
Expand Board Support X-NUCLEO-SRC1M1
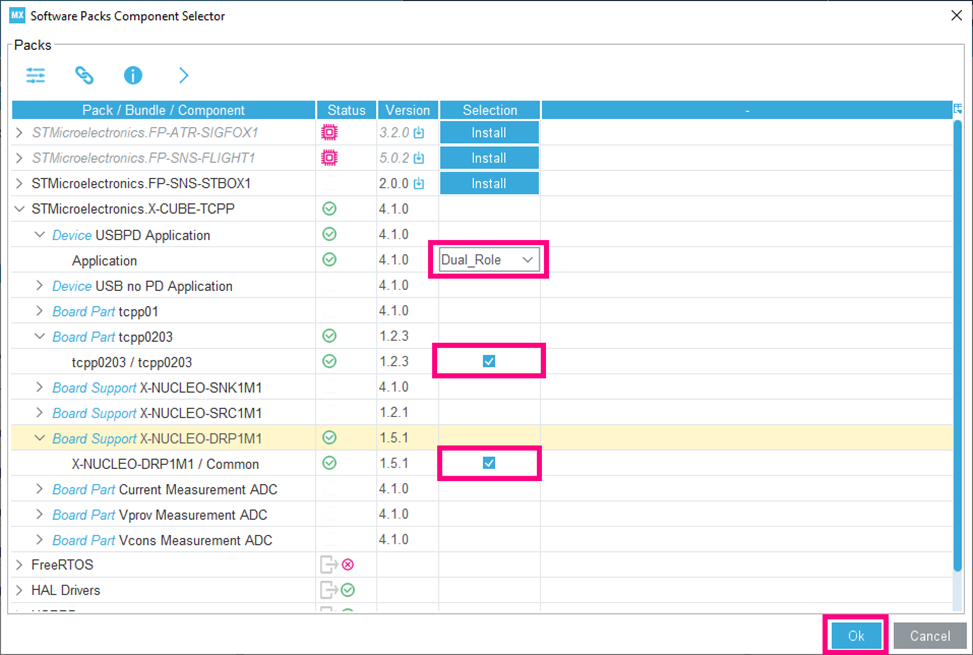point(40,412)
